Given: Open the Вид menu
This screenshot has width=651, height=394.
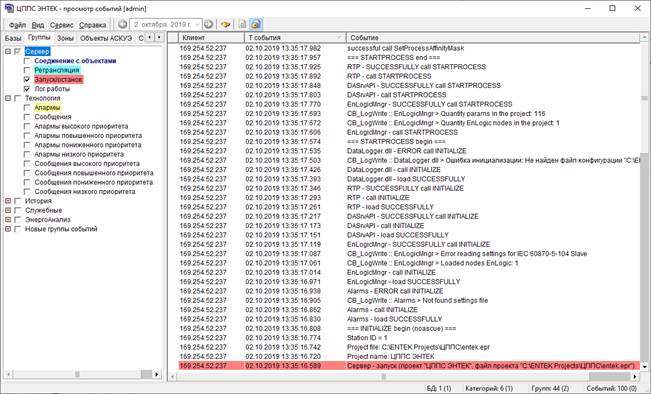Looking at the screenshot, I should click(38, 25).
